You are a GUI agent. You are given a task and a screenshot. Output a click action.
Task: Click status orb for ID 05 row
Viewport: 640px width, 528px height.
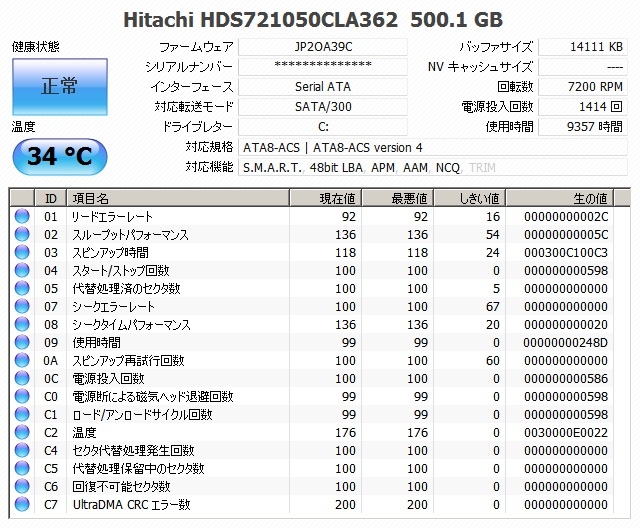tap(22, 288)
